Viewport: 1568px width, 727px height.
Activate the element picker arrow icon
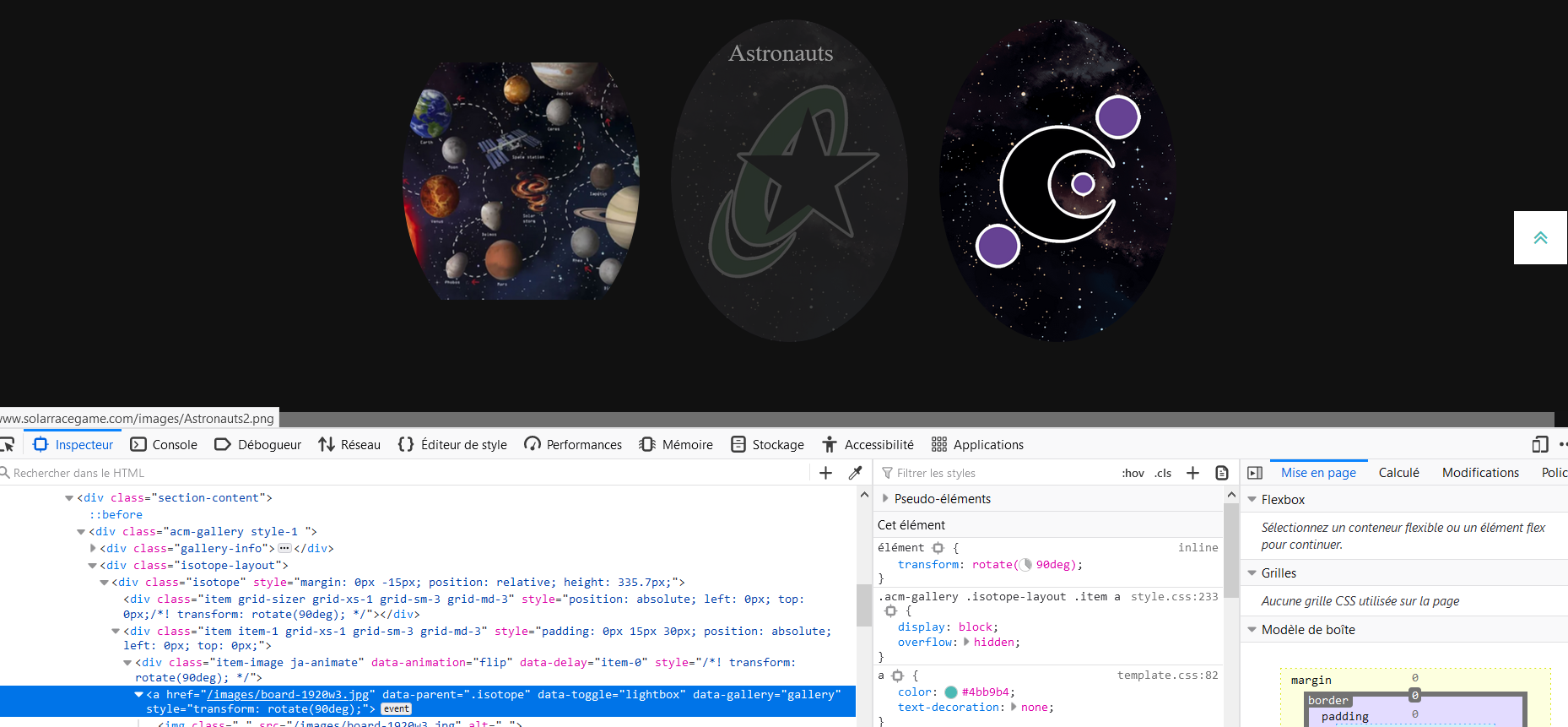click(x=7, y=444)
